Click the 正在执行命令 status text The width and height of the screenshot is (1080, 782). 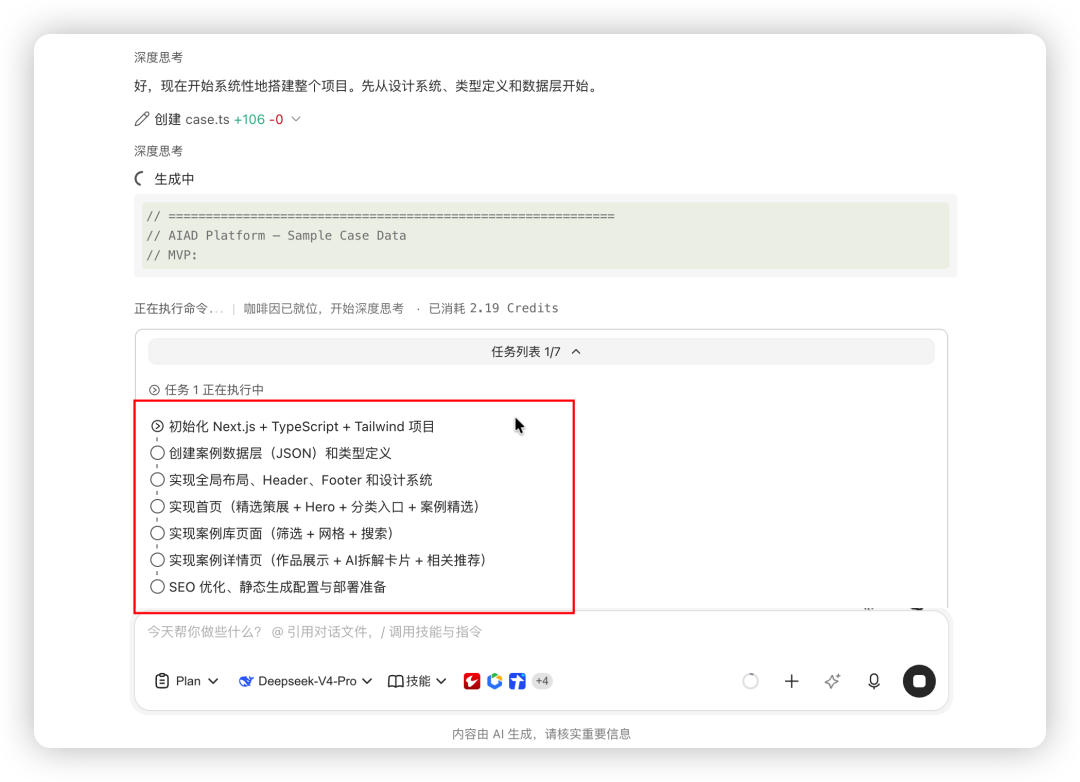pos(179,308)
